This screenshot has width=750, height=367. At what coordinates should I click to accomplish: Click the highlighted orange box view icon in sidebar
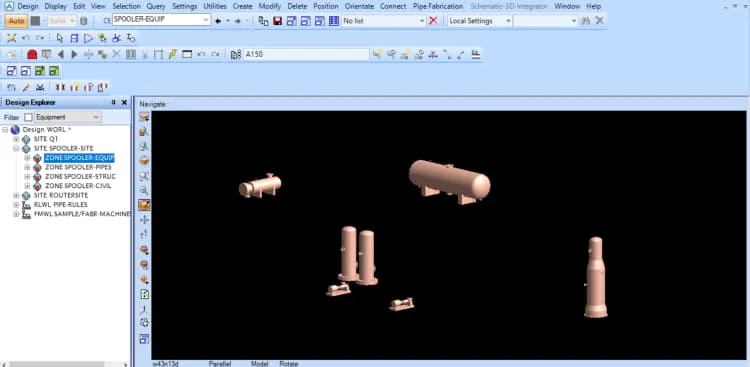pyautogui.click(x=144, y=205)
